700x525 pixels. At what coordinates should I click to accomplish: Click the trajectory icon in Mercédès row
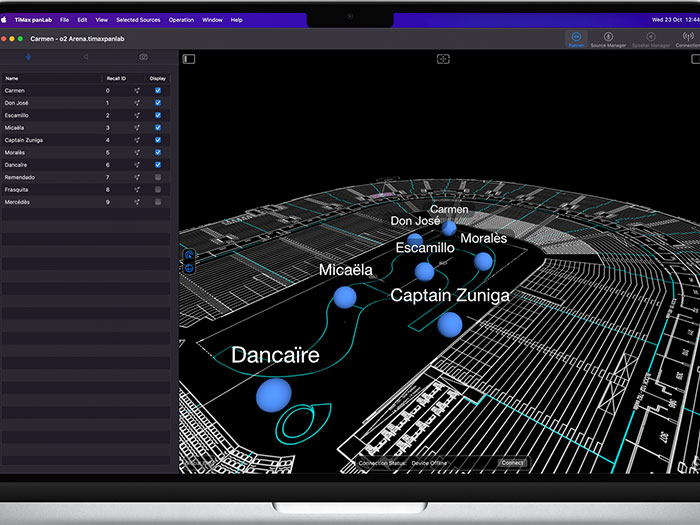tap(137, 202)
